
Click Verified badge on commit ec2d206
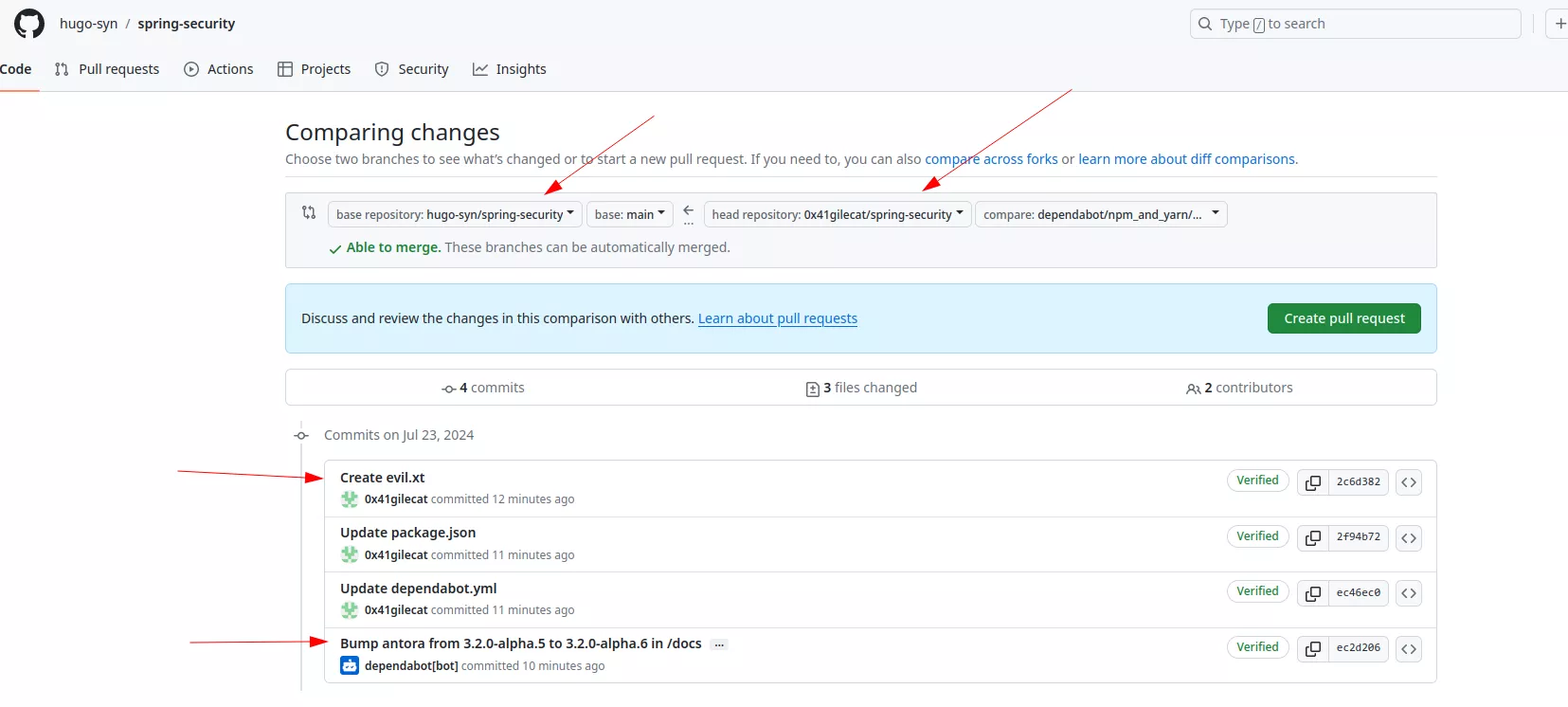tap(1257, 647)
